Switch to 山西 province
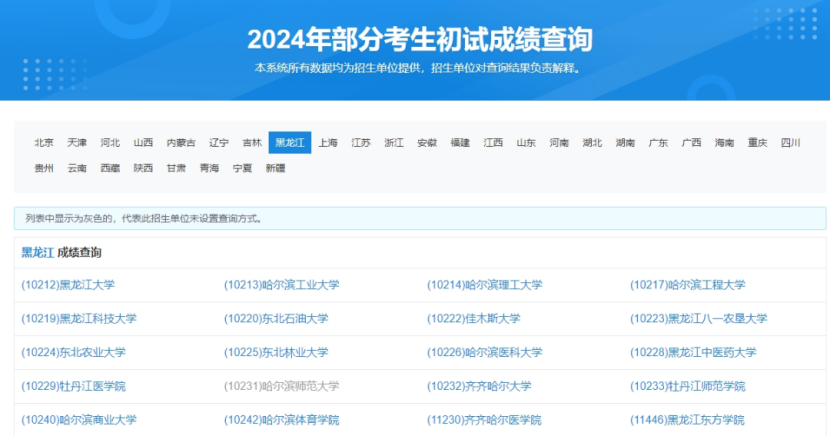Image resolution: width=830 pixels, height=436 pixels. pyautogui.click(x=143, y=142)
